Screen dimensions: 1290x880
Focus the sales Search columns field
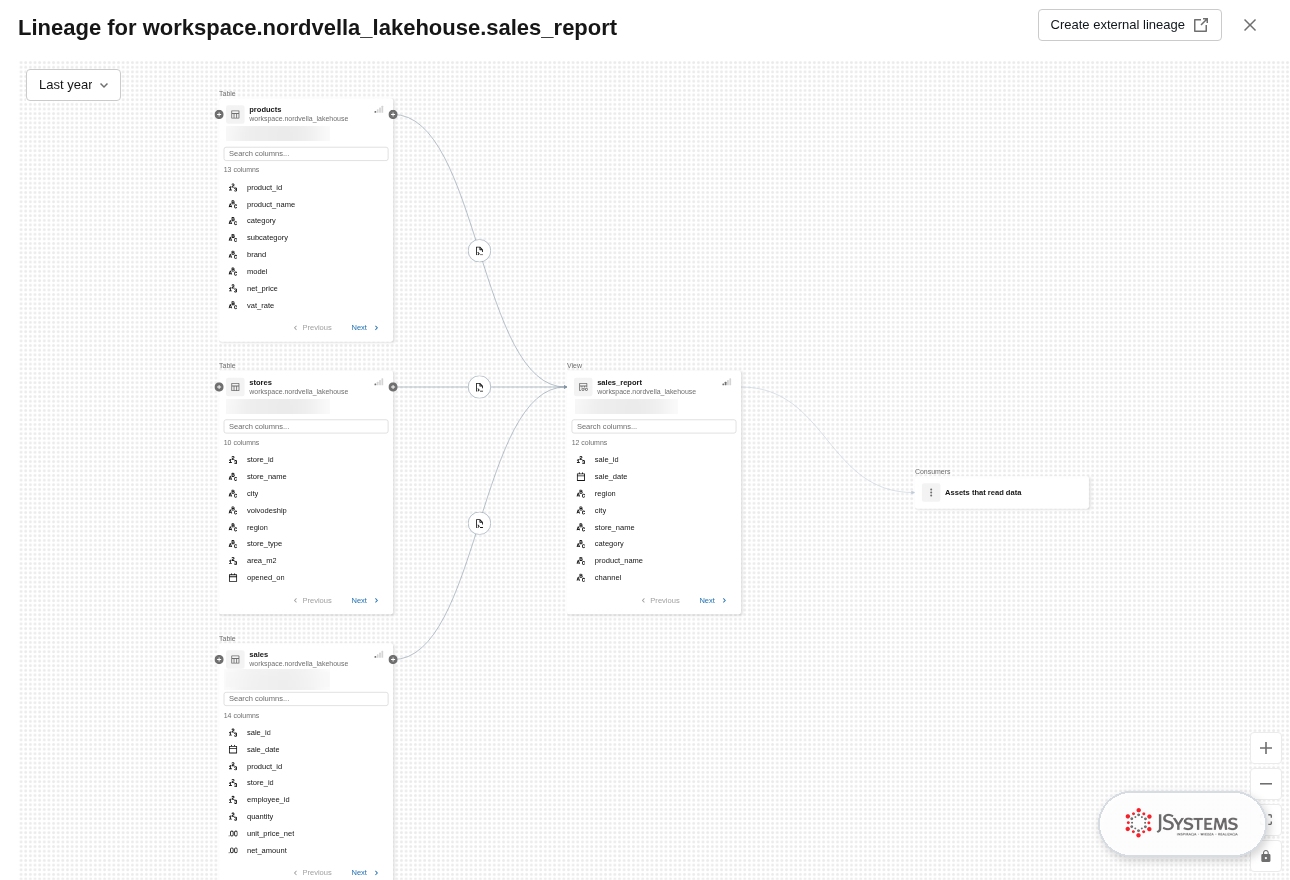click(306, 699)
